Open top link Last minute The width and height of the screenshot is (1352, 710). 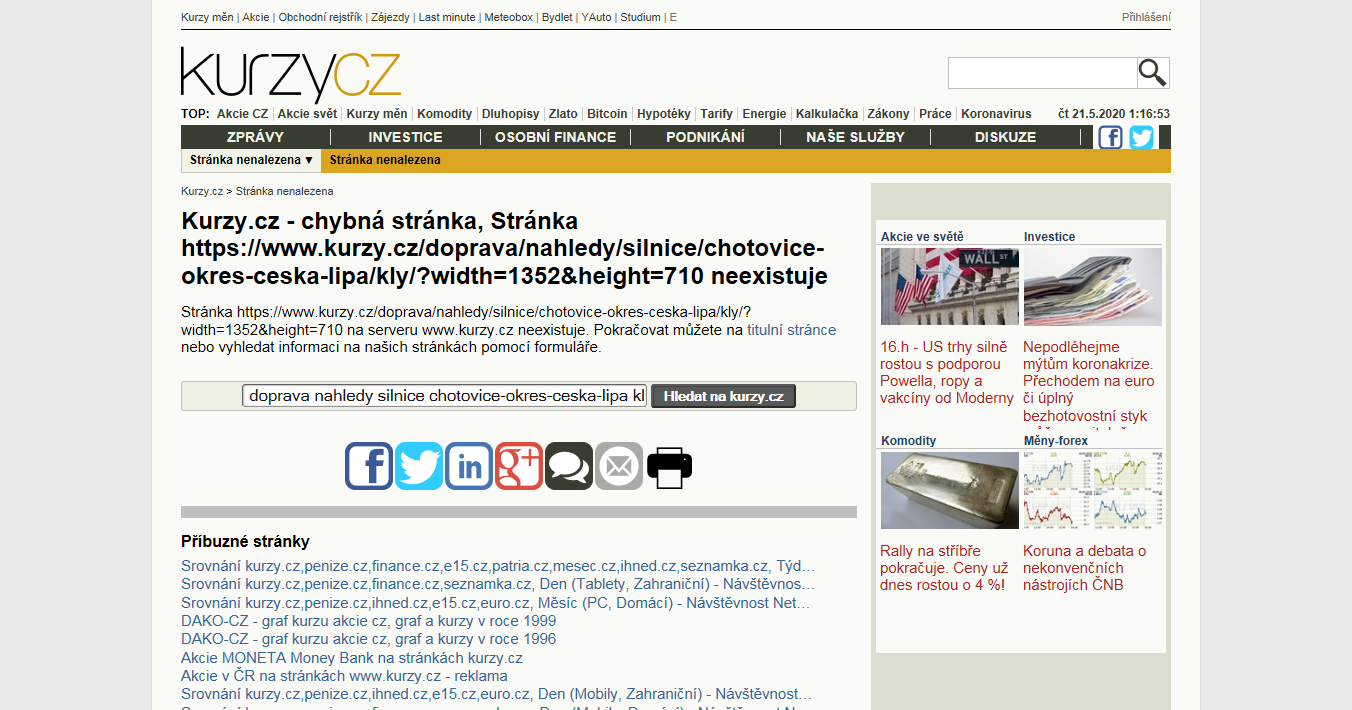[447, 17]
